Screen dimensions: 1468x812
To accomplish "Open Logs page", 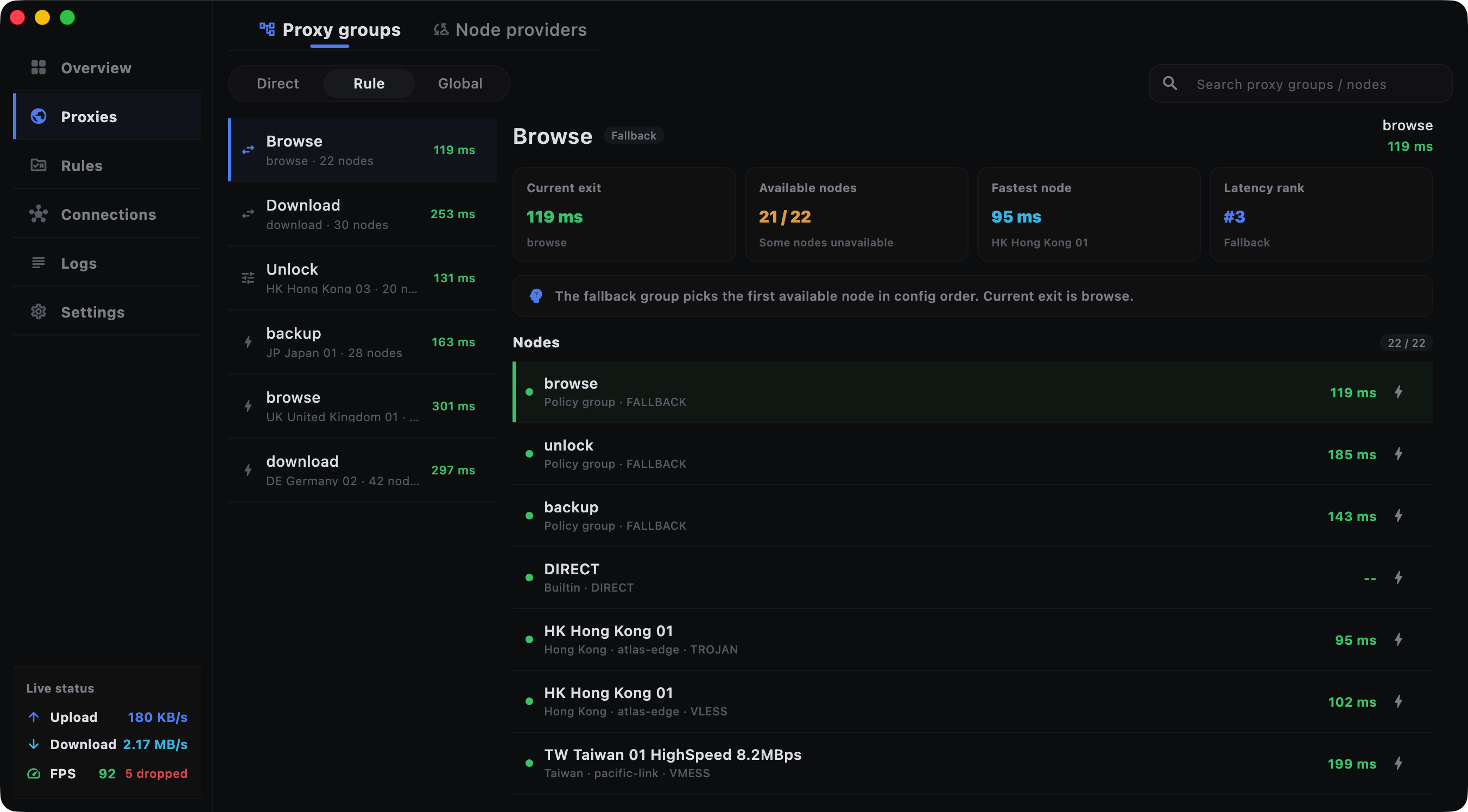I will 106,263.
